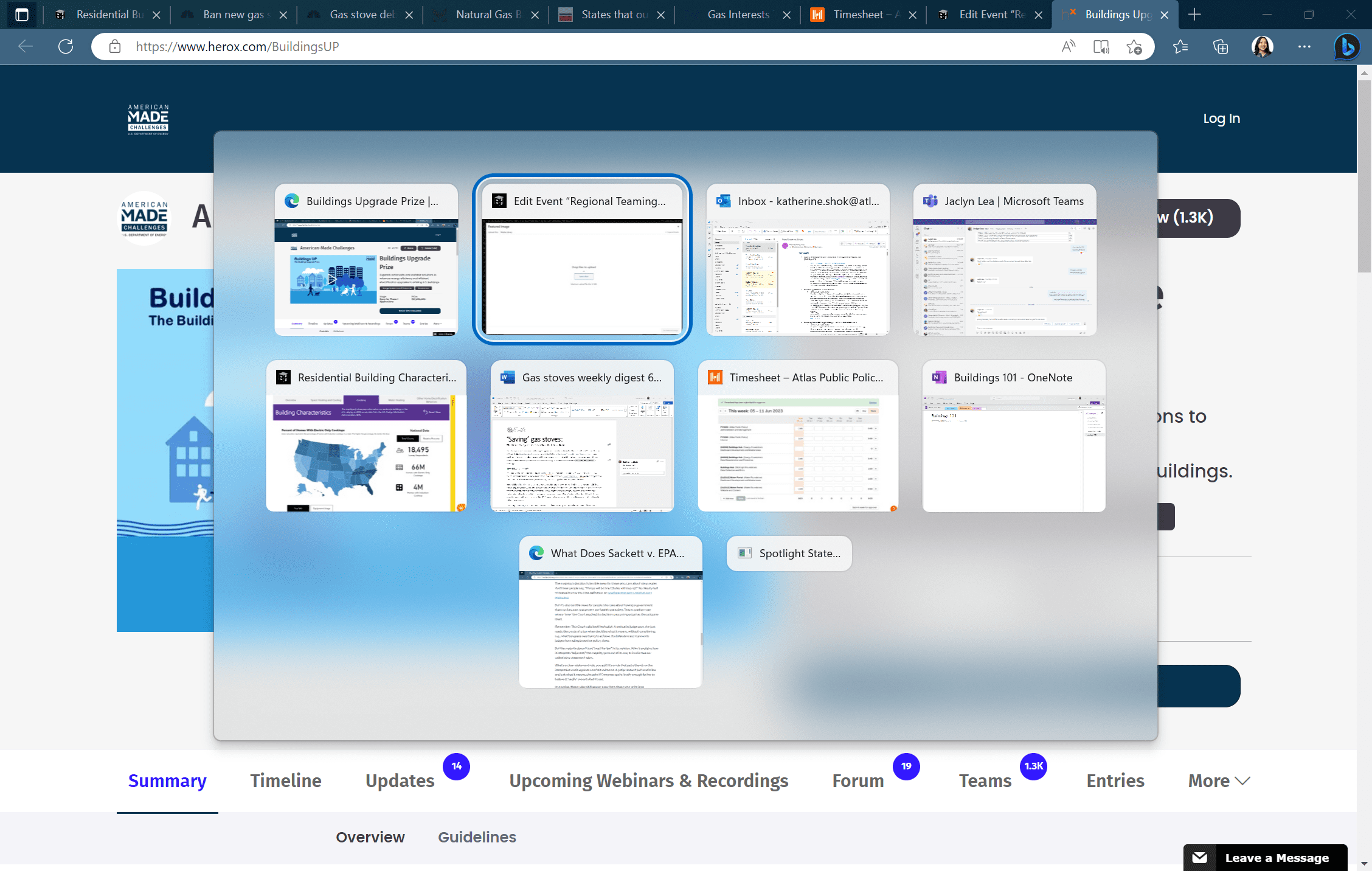This screenshot has width=1372, height=871.
Task: Open the Favorites list icon
Action: 1180,46
